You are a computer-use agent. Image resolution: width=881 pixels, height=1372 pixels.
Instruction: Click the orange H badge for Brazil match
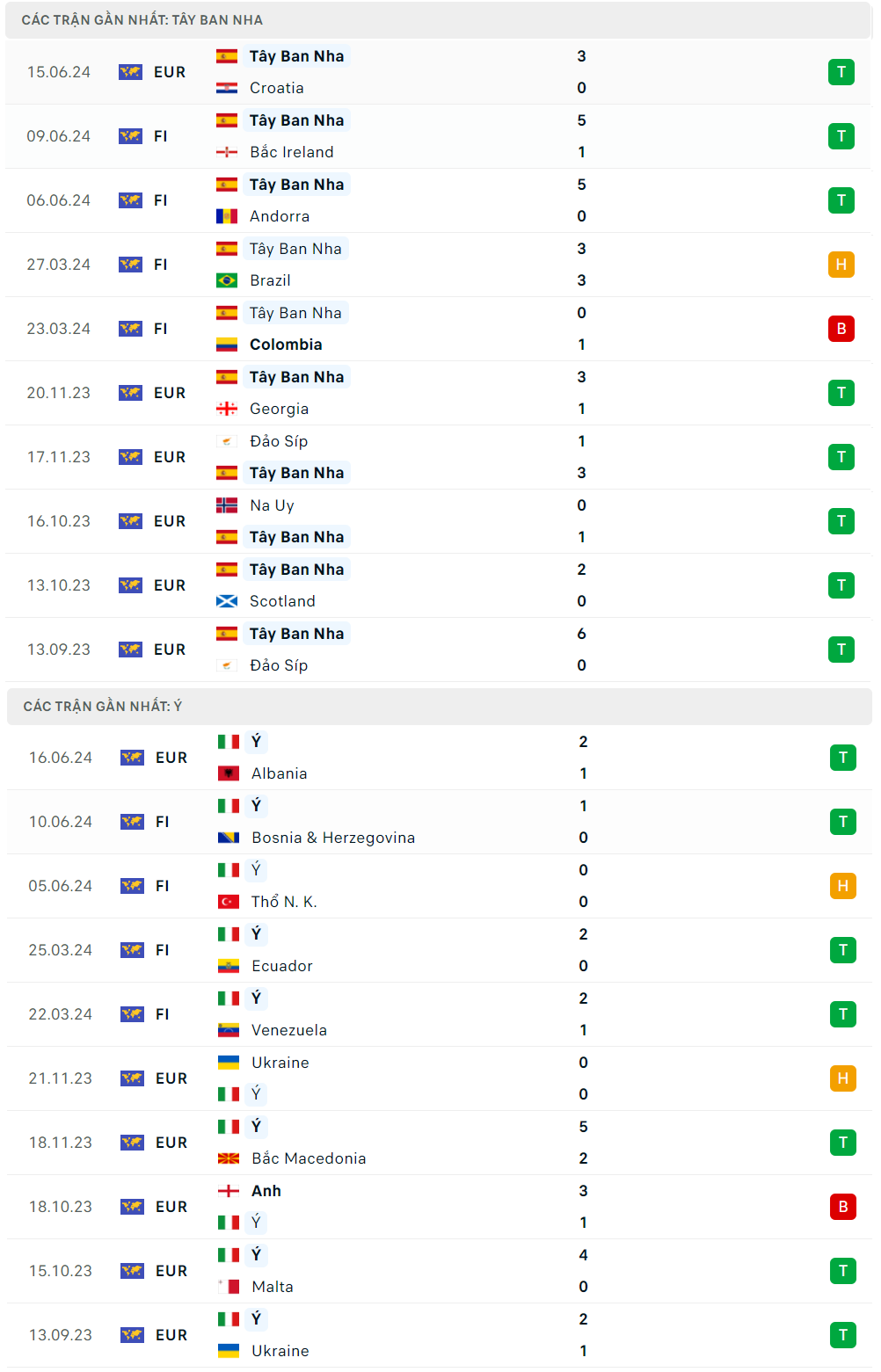pos(841,265)
